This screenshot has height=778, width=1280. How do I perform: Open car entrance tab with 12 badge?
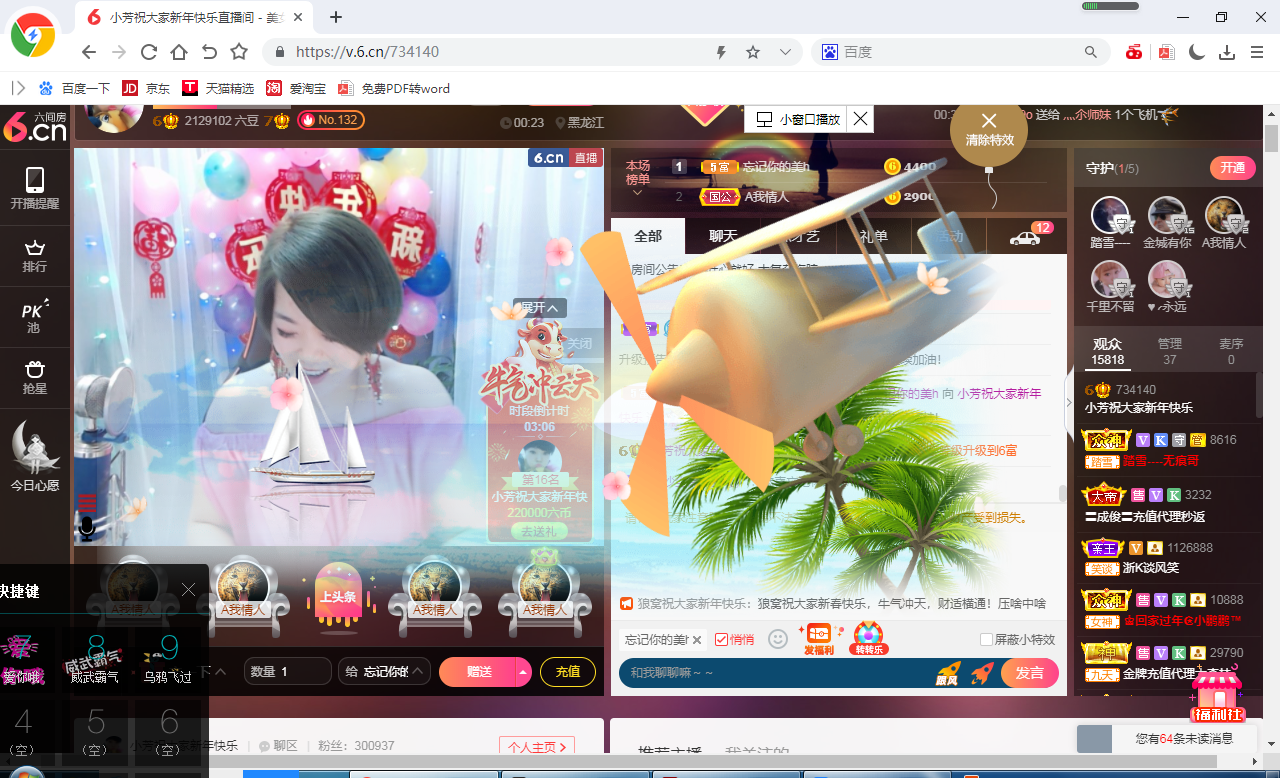coord(1028,236)
